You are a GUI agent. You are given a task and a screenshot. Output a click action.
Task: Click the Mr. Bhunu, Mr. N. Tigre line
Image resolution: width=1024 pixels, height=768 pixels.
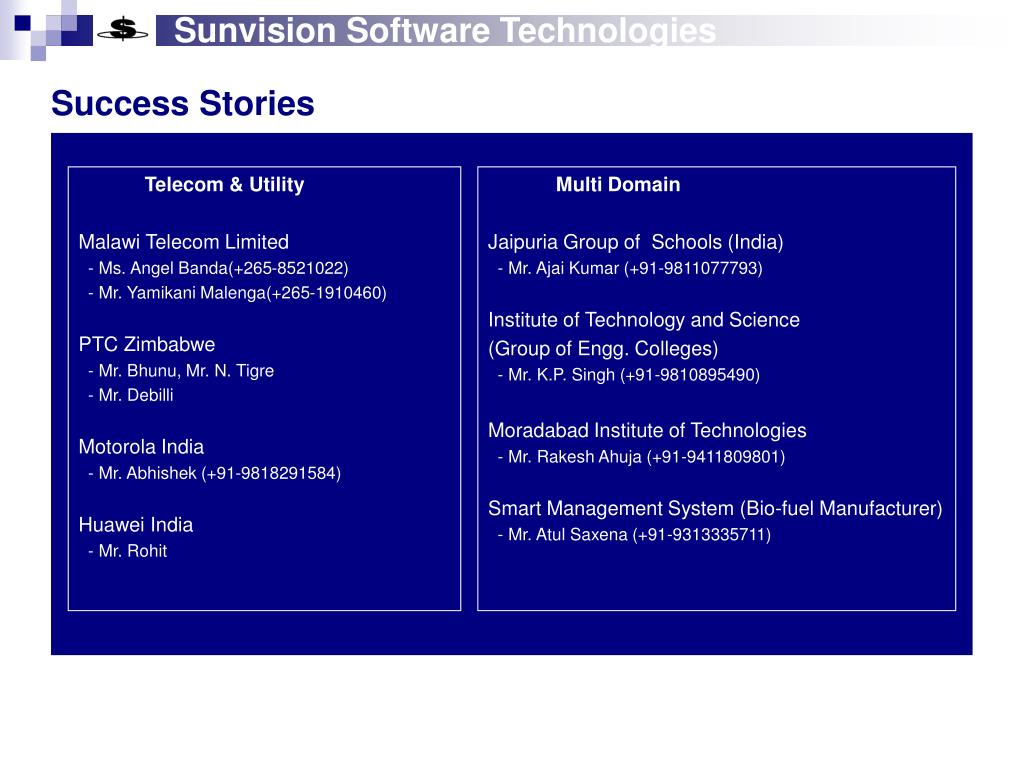tap(181, 371)
